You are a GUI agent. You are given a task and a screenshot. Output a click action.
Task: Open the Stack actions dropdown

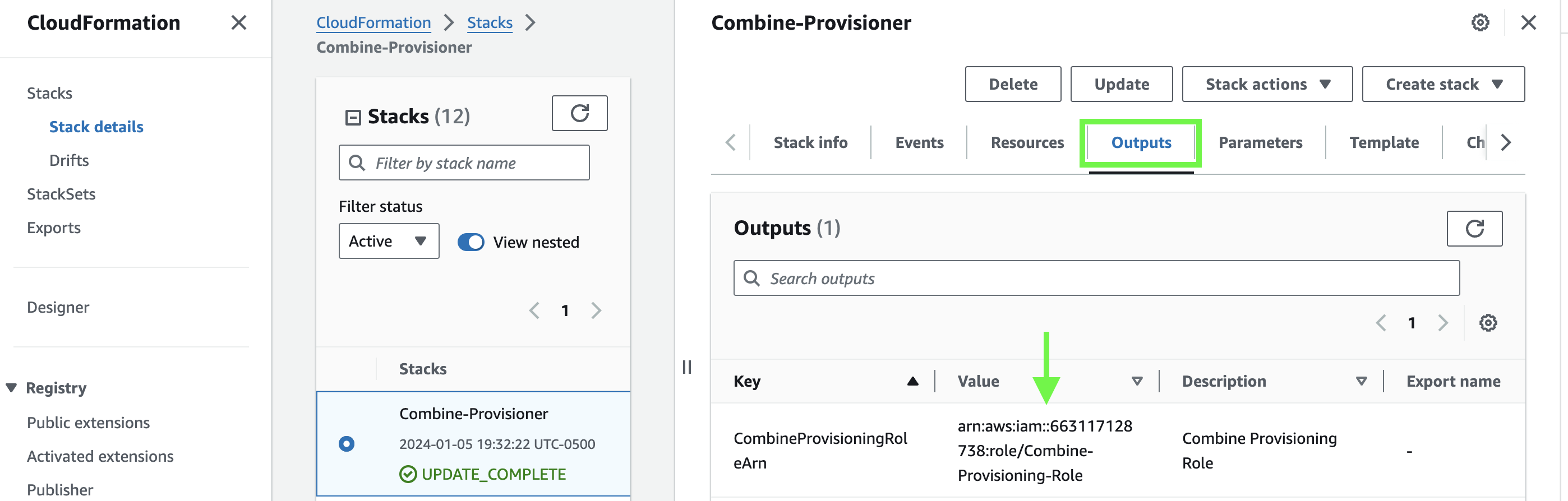click(1267, 84)
